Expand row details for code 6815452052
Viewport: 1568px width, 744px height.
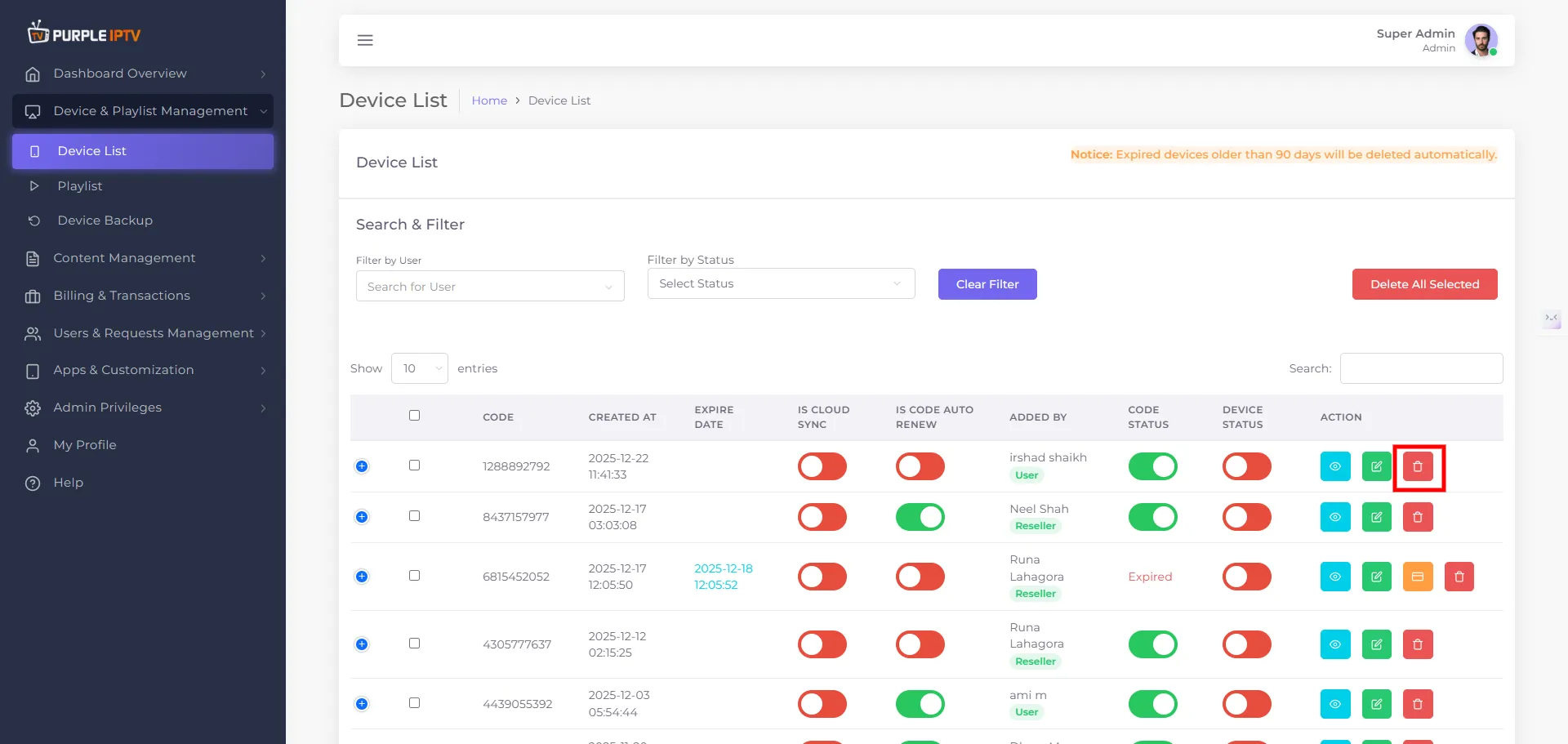[x=362, y=577]
